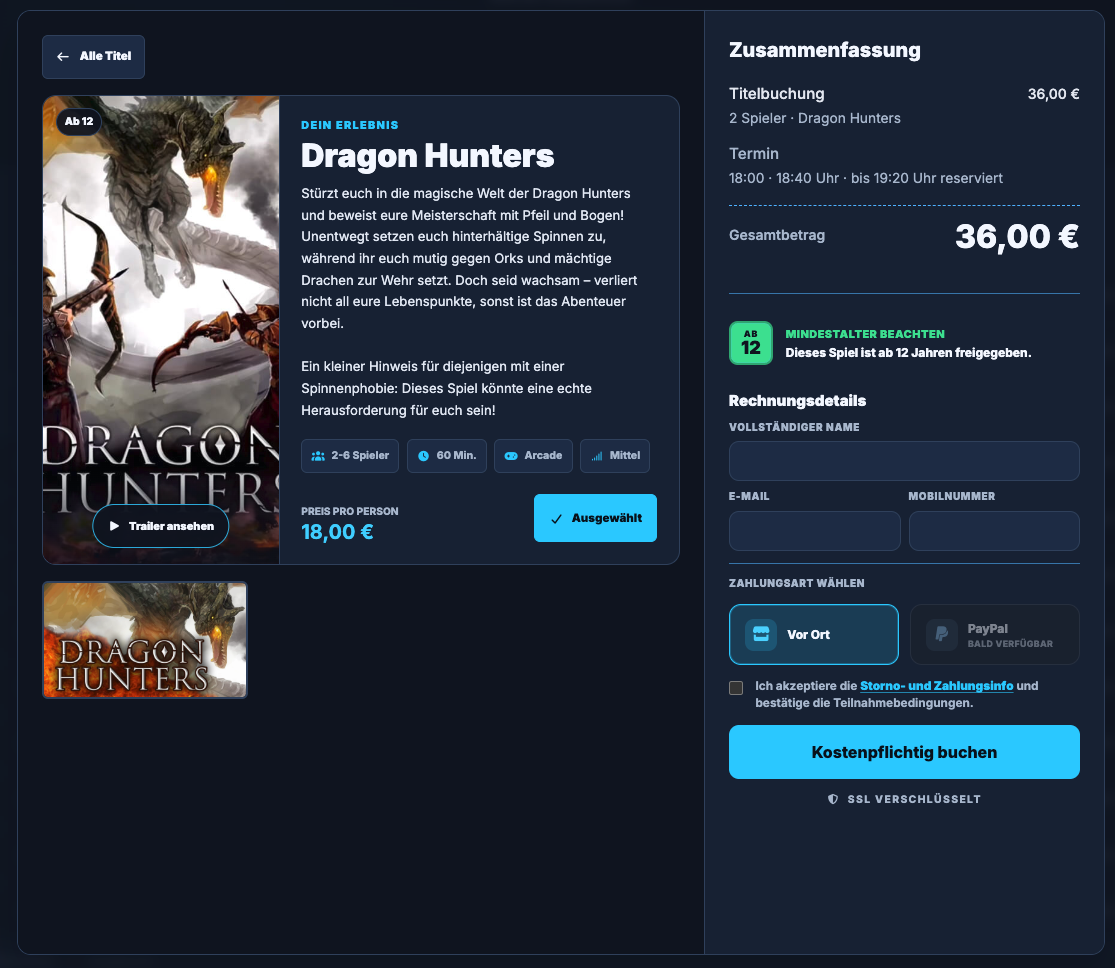The width and height of the screenshot is (1115, 968).
Task: Click the 2 Spieler · Dragon Hunters line
Action: (x=815, y=118)
